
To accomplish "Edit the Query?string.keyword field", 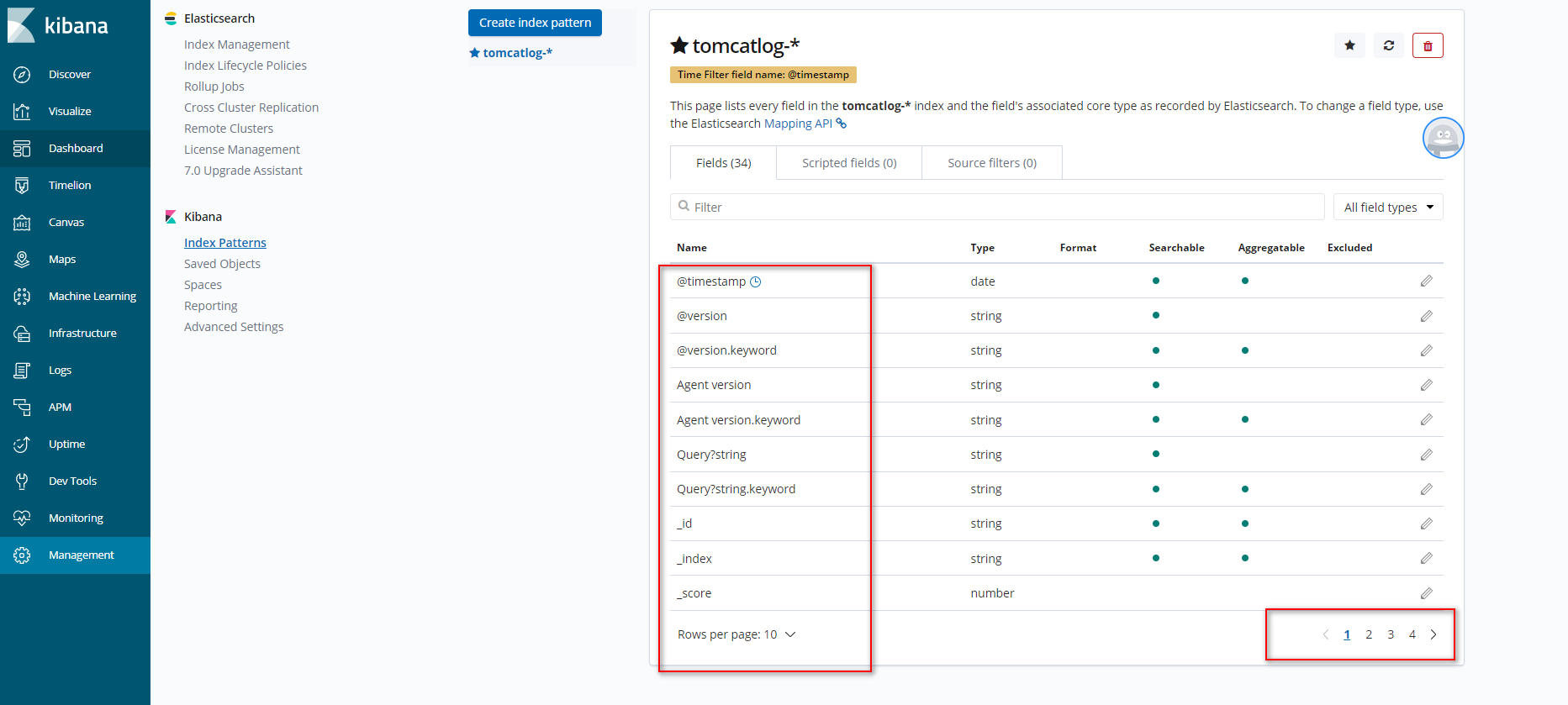I will coord(1427,489).
